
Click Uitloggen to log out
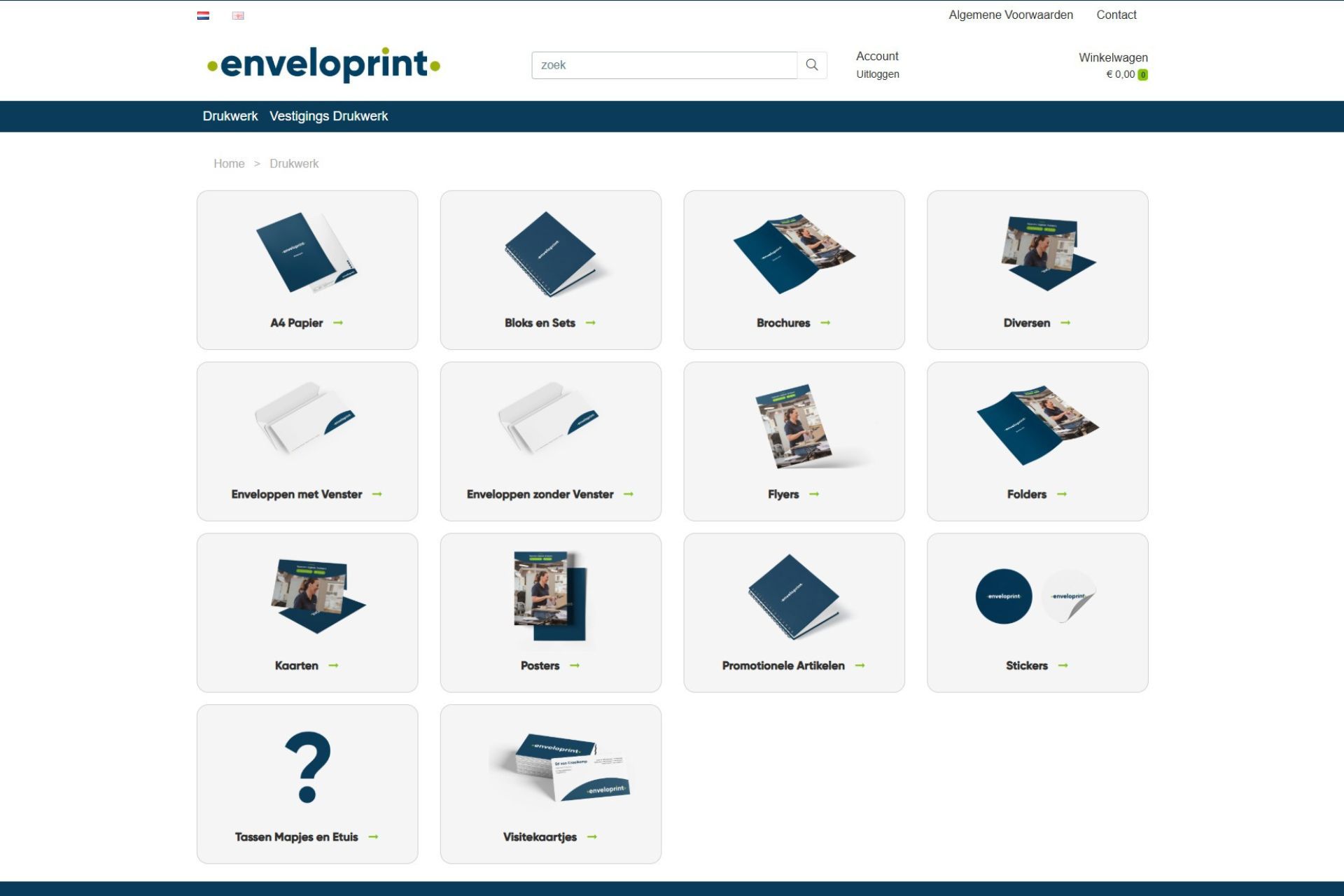(877, 74)
